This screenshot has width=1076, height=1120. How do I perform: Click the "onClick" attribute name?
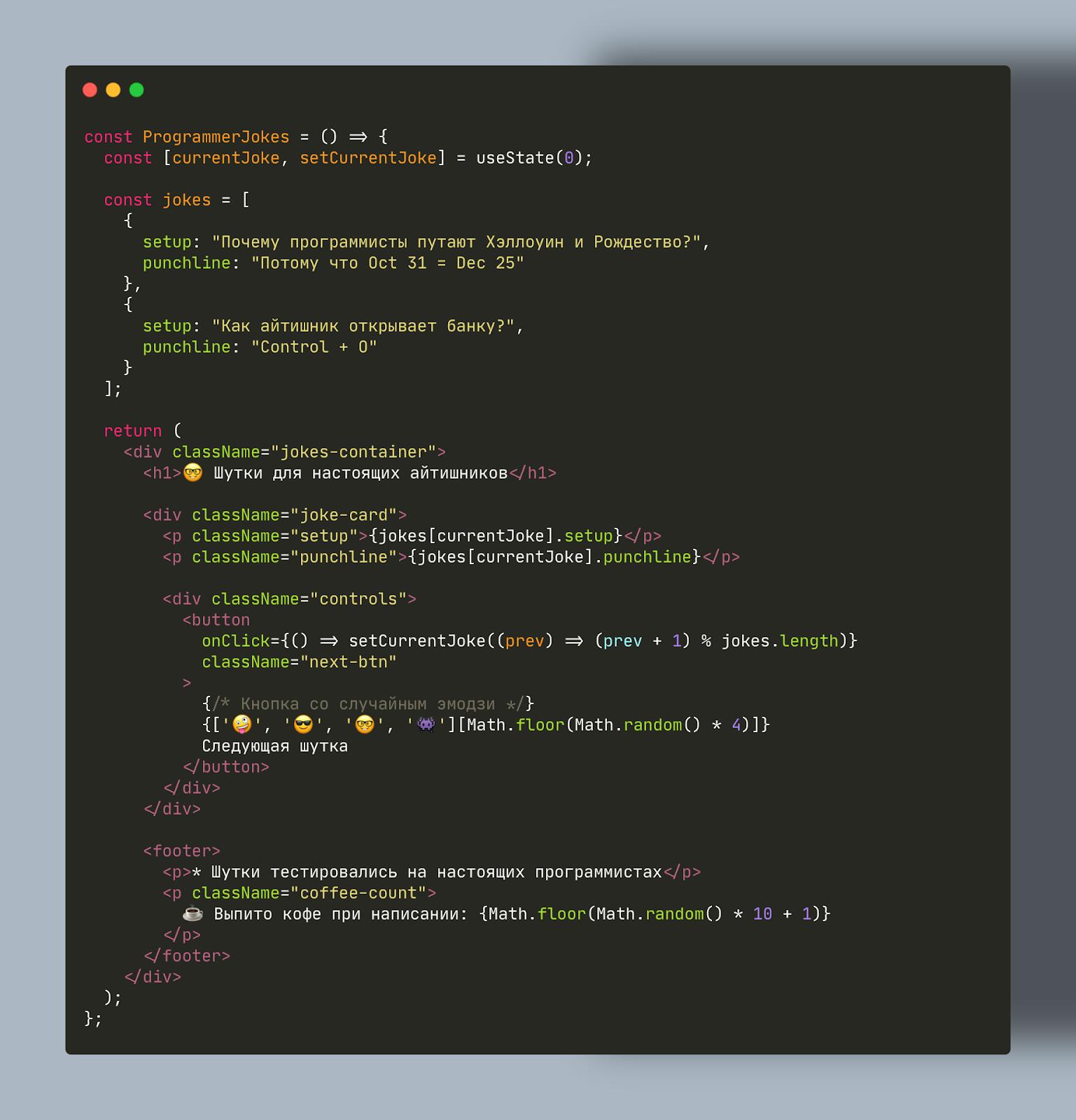236,641
